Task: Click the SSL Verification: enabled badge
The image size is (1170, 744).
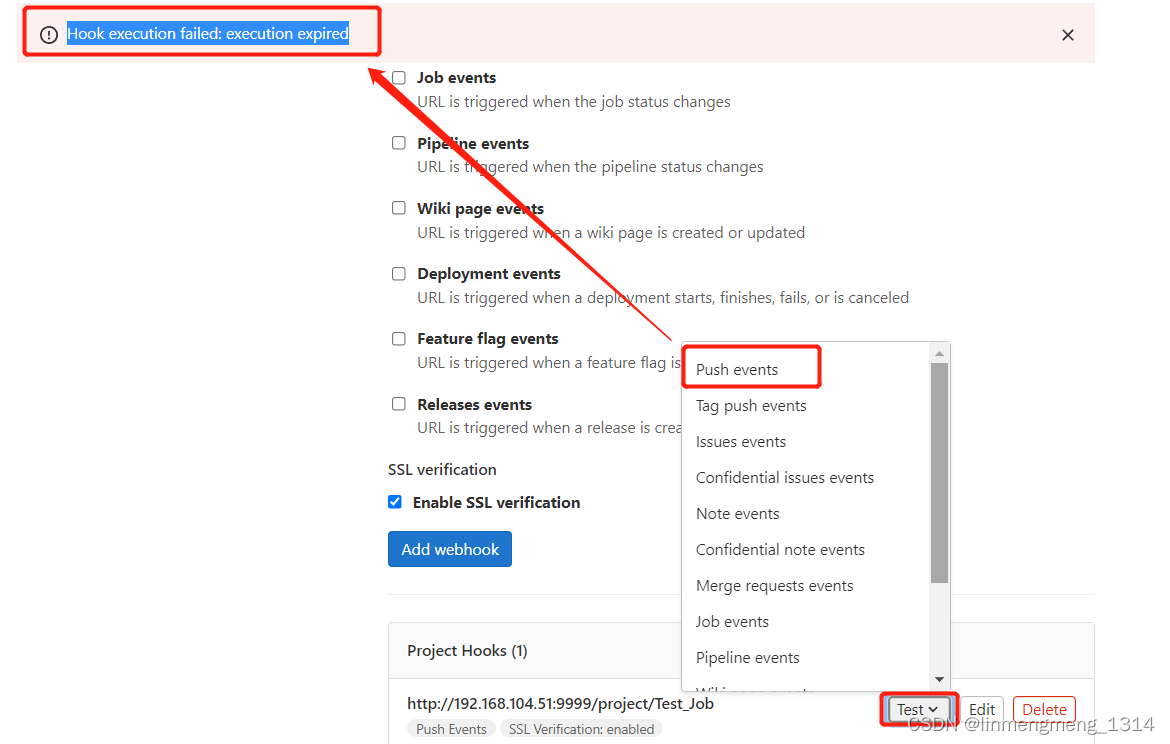Action: click(581, 729)
